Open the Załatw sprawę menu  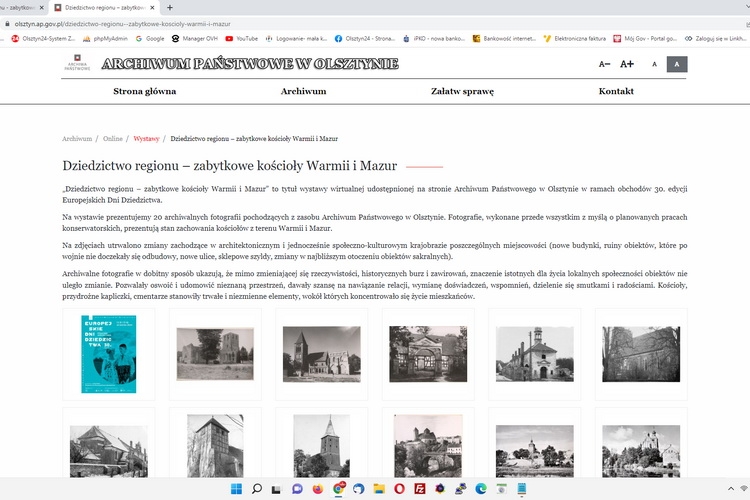pos(462,91)
